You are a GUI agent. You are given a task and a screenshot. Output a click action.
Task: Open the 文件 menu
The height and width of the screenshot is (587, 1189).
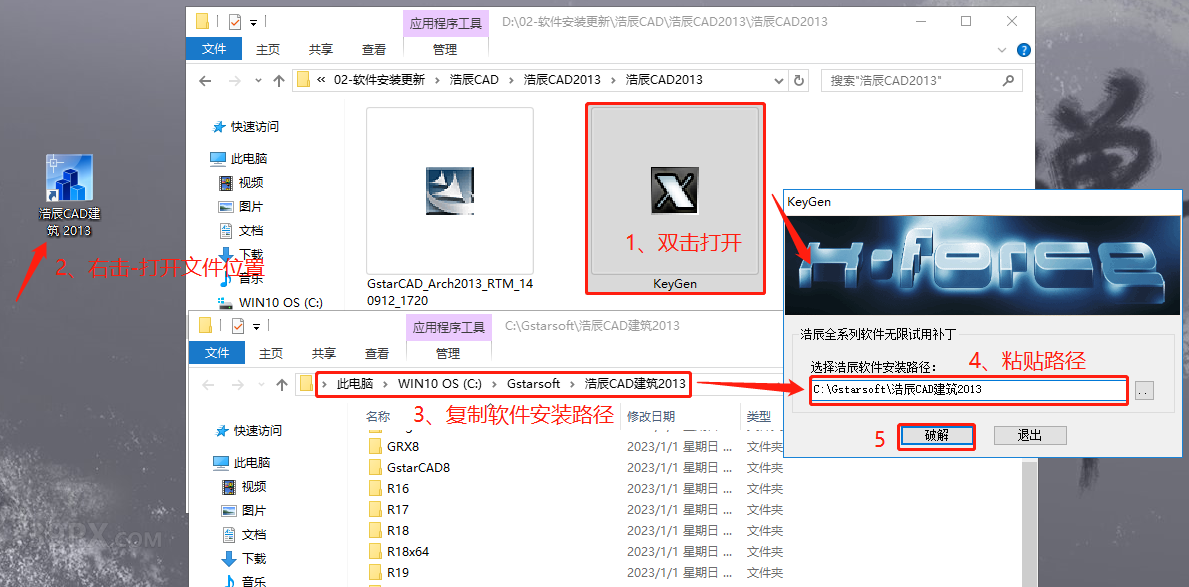click(x=214, y=48)
